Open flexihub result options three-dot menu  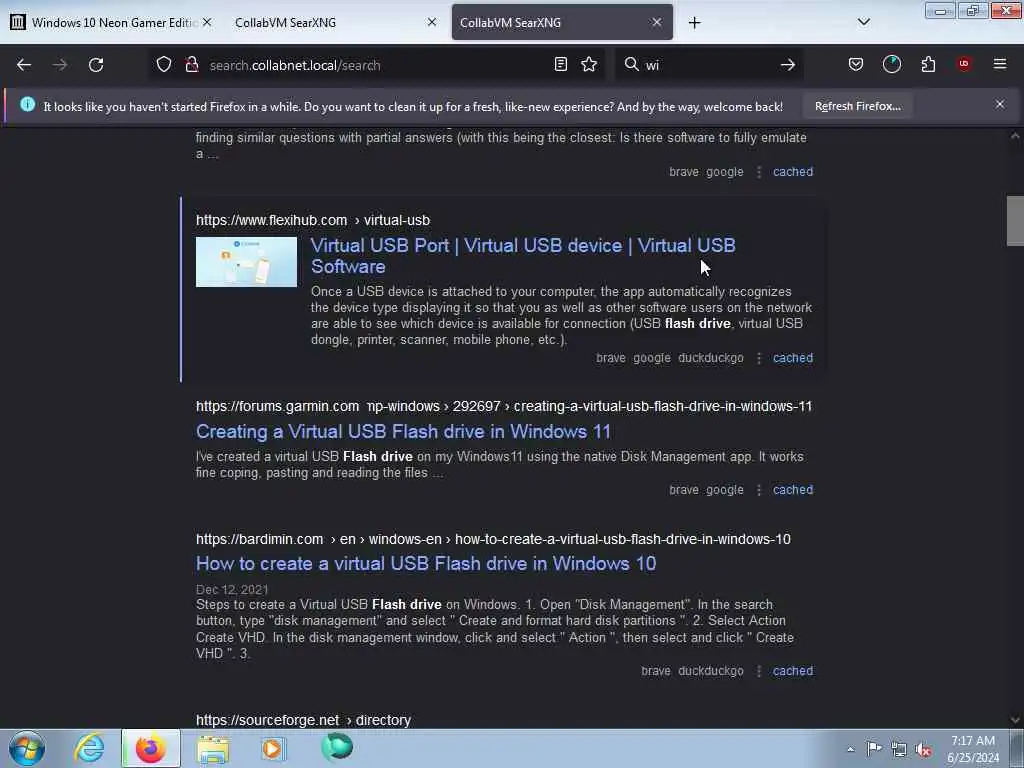point(758,358)
